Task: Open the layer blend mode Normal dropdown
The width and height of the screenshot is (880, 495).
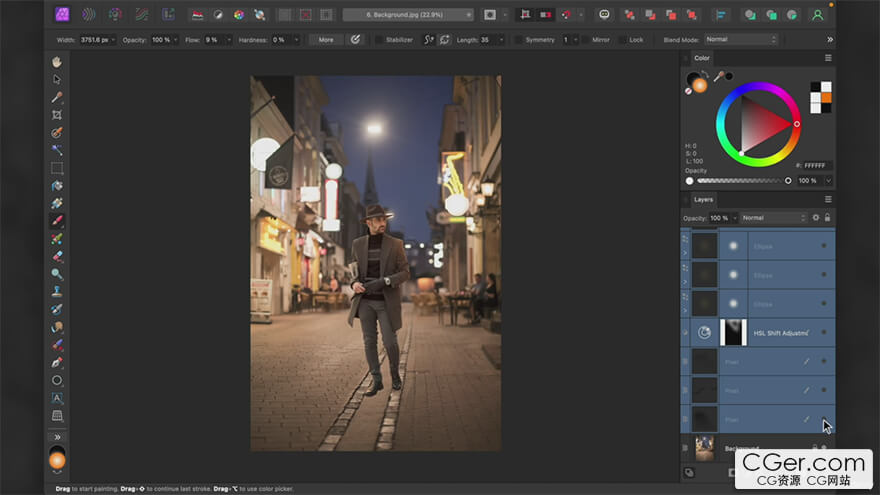Action: pos(772,218)
